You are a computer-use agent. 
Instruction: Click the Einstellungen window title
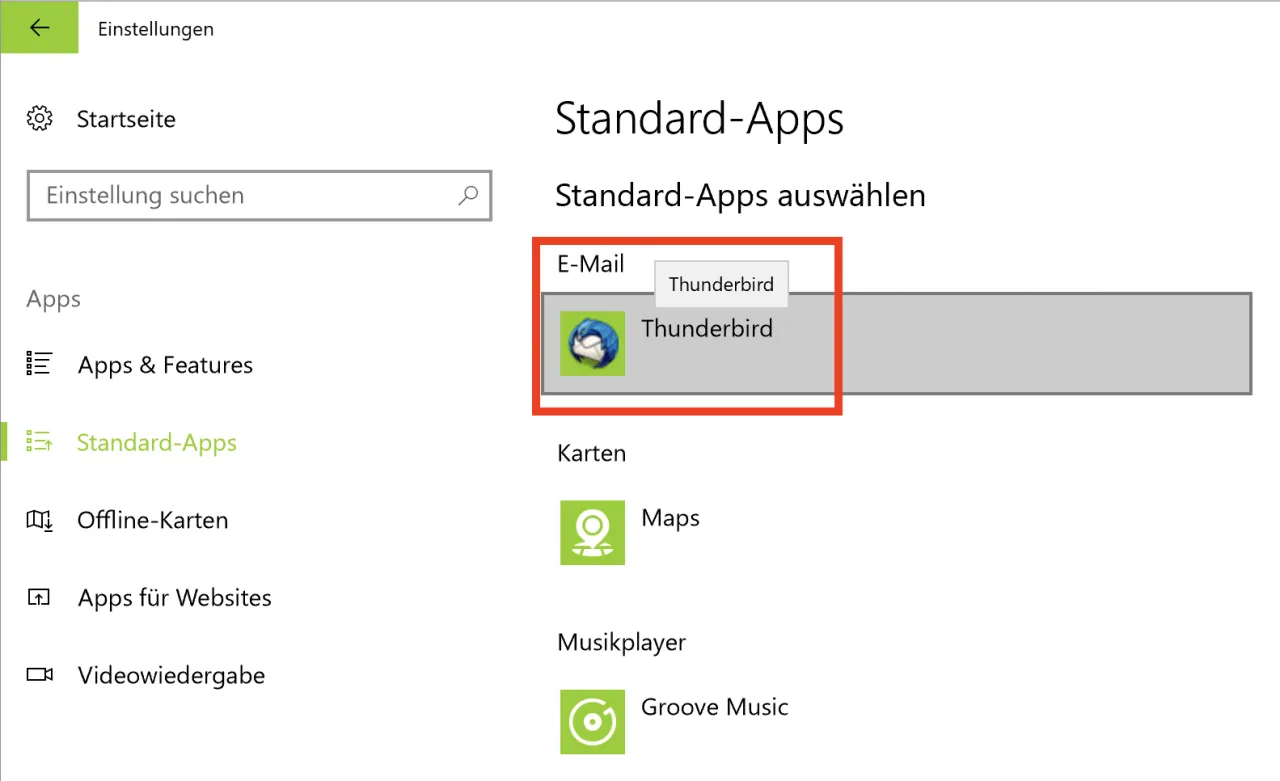[x=155, y=29]
